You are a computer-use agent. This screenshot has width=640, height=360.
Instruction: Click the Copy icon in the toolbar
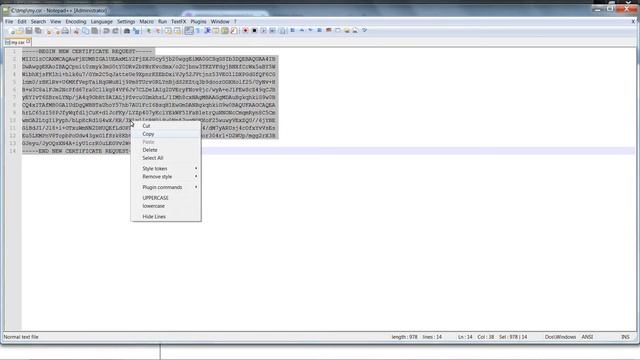[x=85, y=31]
